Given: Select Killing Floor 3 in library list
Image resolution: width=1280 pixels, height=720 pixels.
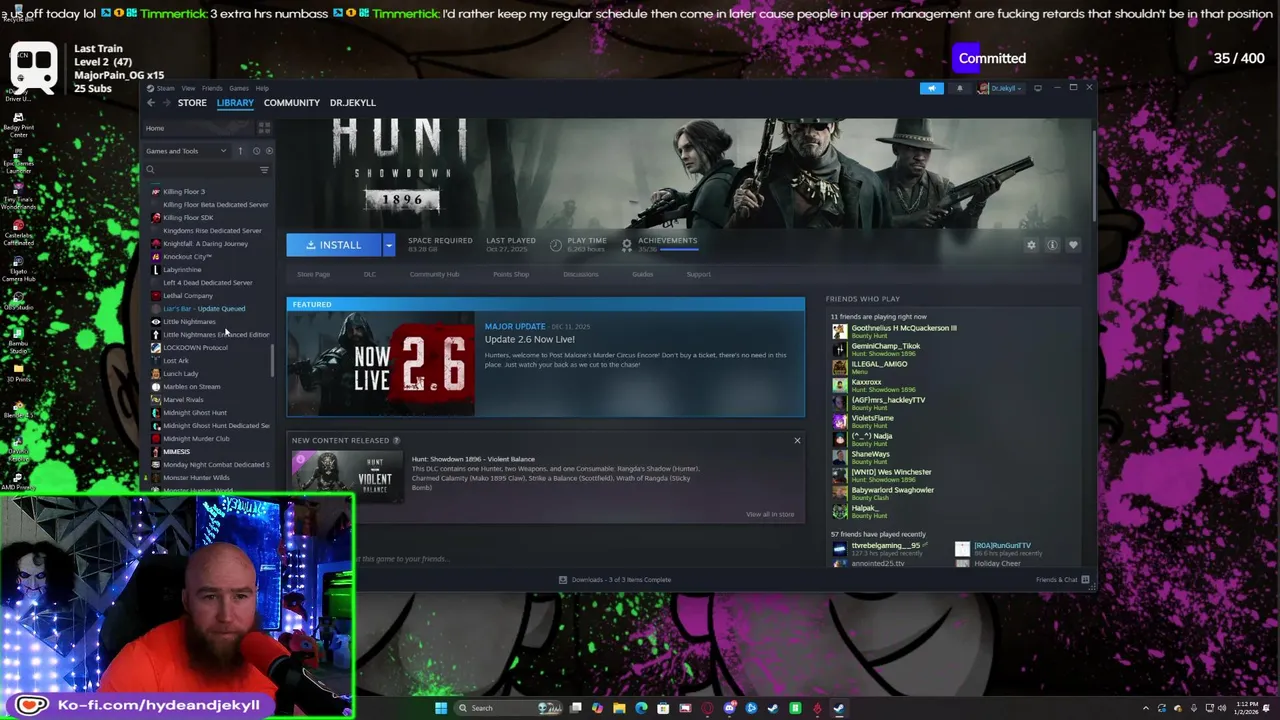Looking at the screenshot, I should tap(184, 191).
